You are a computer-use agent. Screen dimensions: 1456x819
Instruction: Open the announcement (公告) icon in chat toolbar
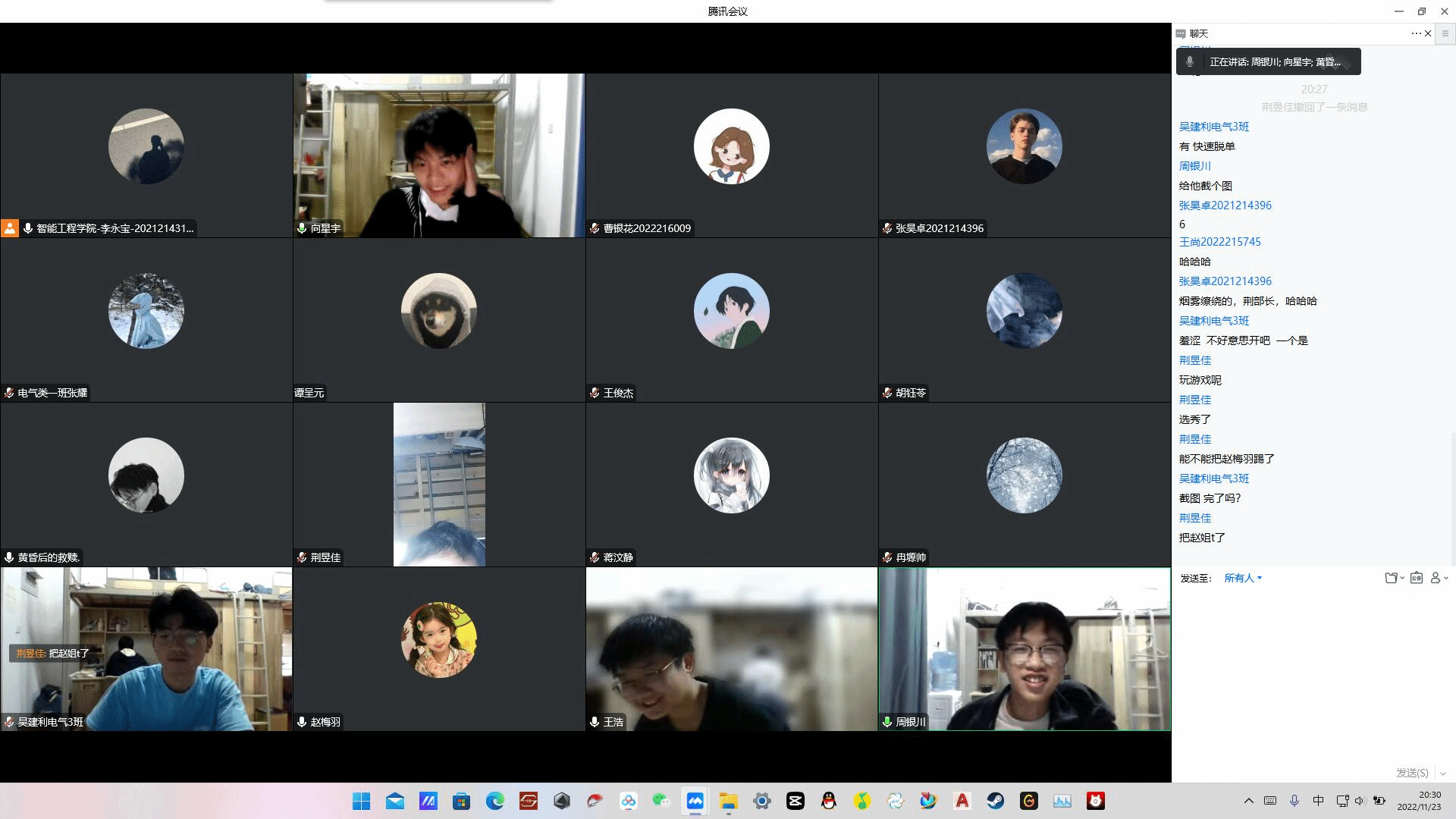(x=1416, y=578)
